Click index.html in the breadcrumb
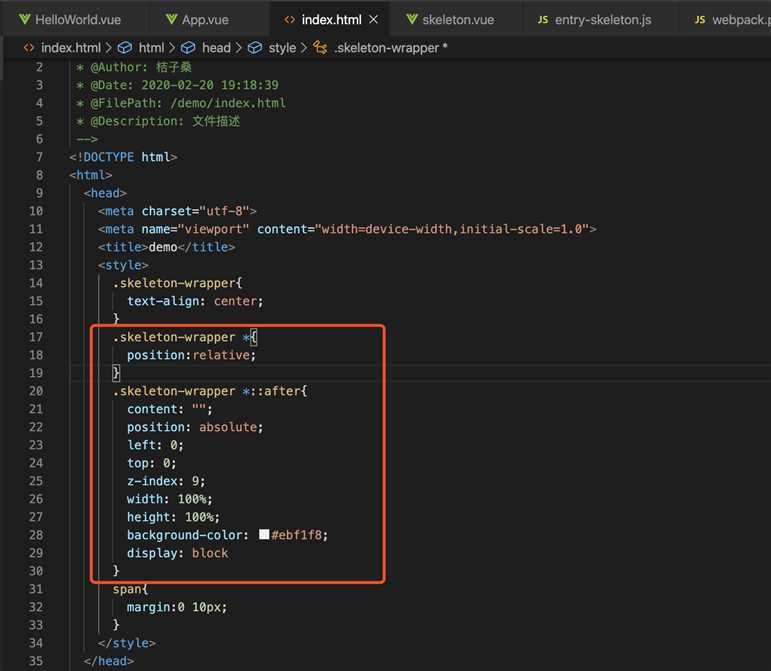The width and height of the screenshot is (771, 671). coord(70,48)
